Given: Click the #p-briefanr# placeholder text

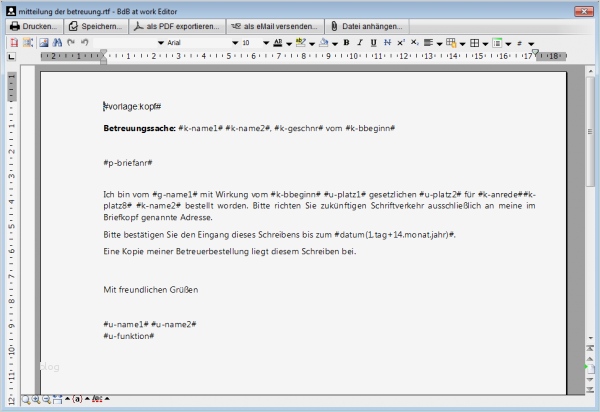Looking at the screenshot, I should point(128,163).
